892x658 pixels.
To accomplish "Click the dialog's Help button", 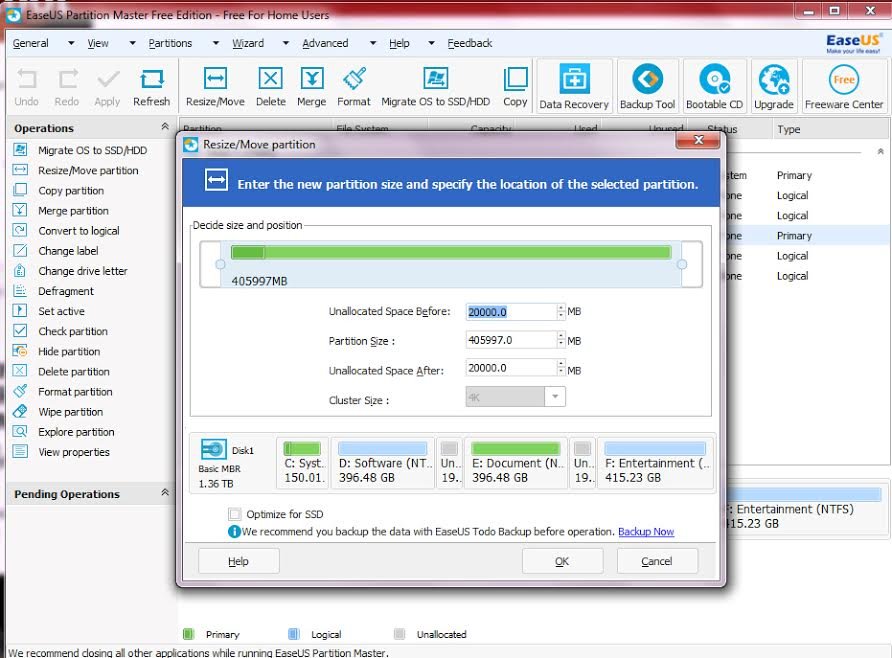I will (238, 561).
